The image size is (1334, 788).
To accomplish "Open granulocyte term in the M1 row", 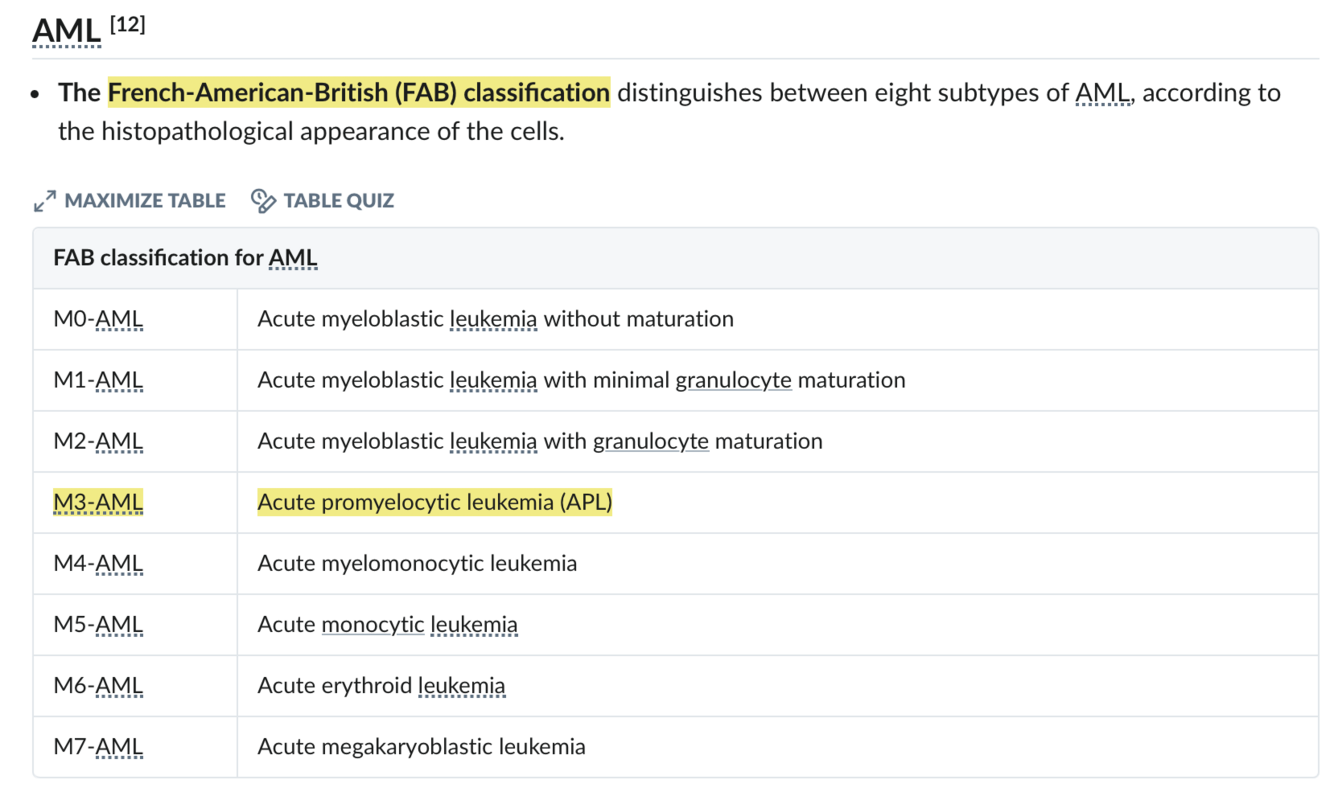I will 734,380.
